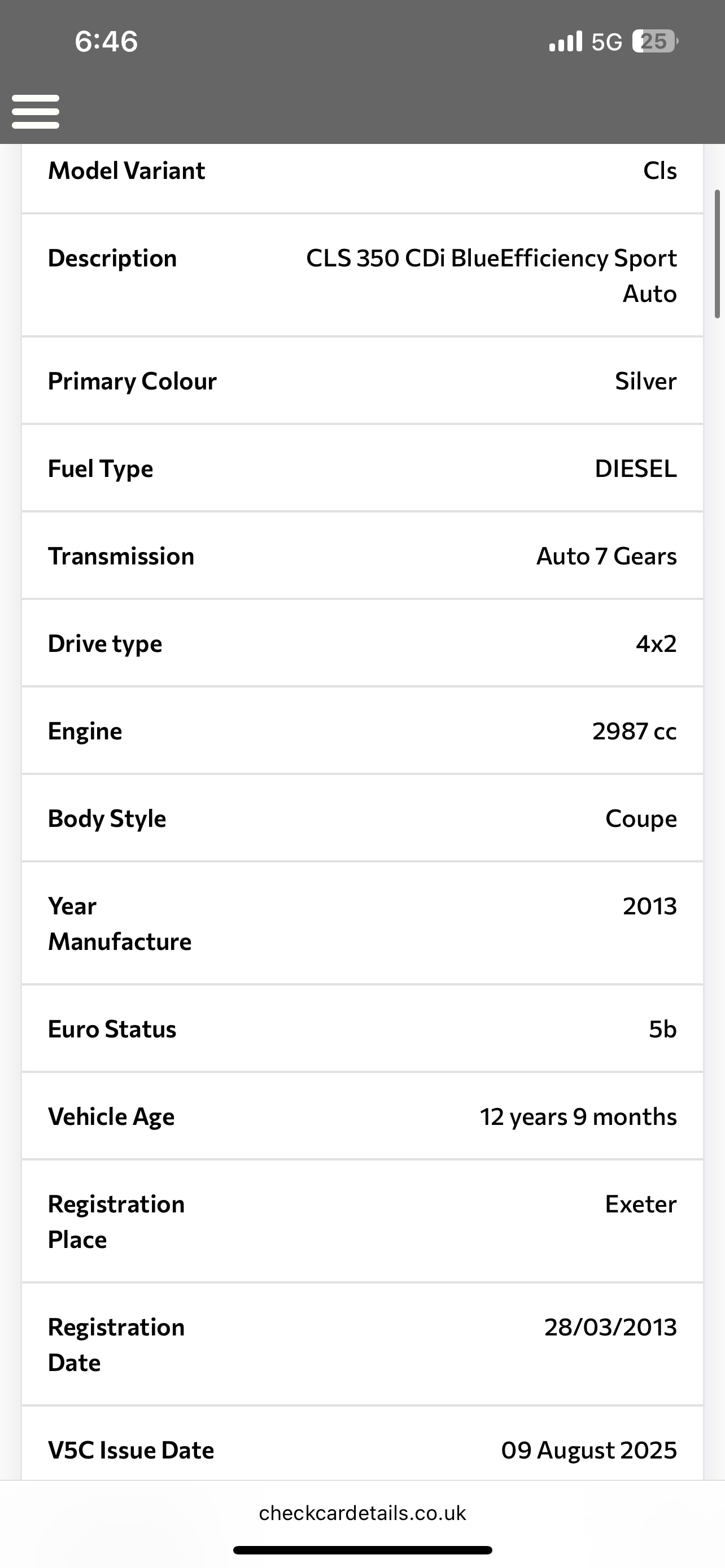This screenshot has width=725, height=1568.
Task: Select the Exeter registration place value
Action: (x=640, y=1204)
